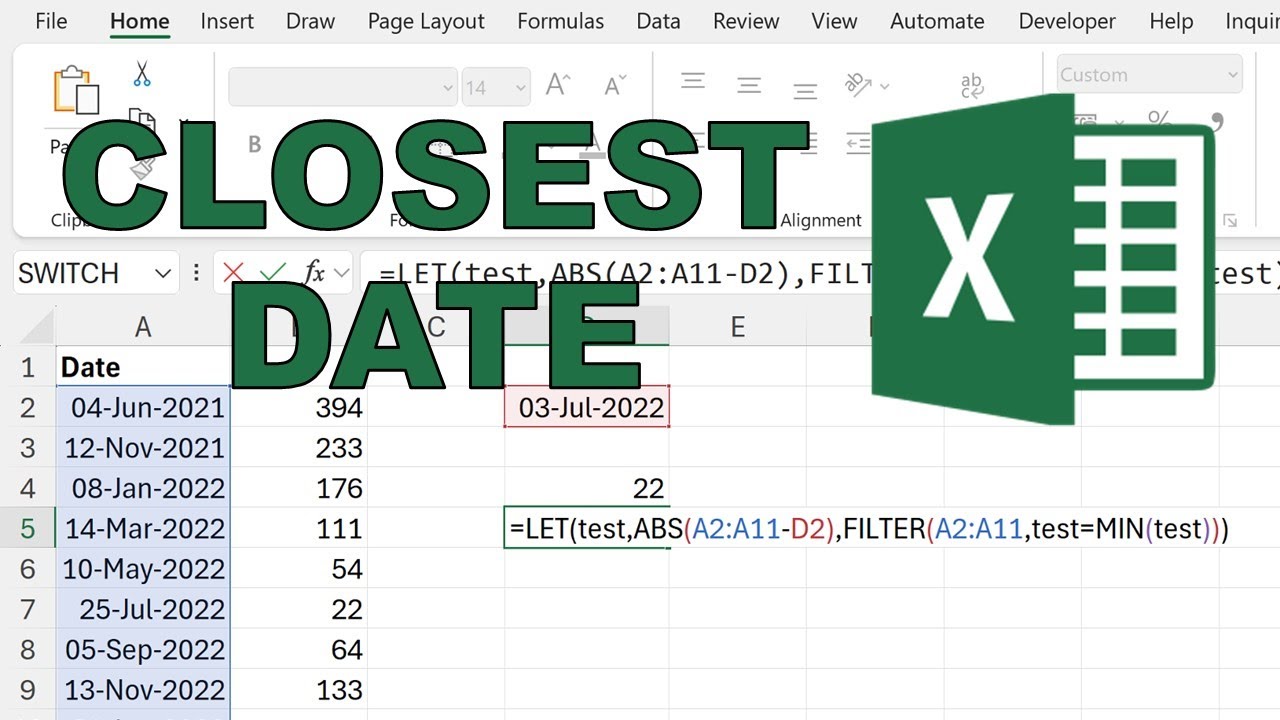Select column B cell with 64
This screenshot has height=720, width=1280.
coord(299,650)
